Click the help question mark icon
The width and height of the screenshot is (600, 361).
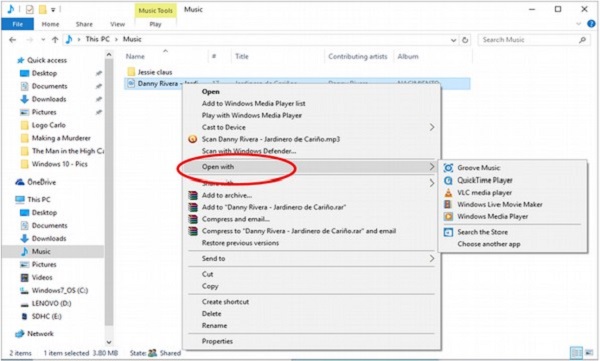(591, 24)
